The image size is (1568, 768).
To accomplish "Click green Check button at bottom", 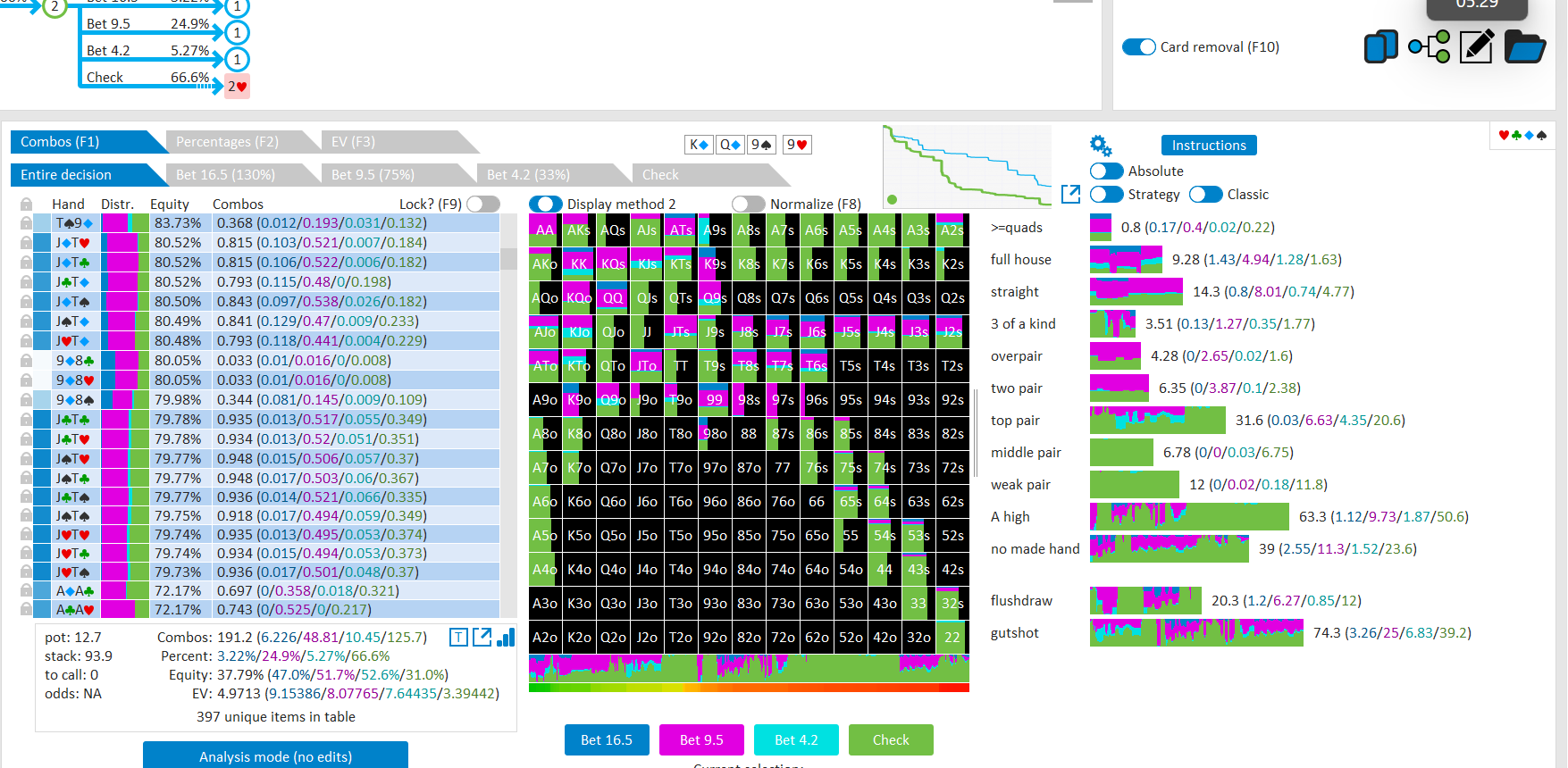I will pyautogui.click(x=891, y=740).
